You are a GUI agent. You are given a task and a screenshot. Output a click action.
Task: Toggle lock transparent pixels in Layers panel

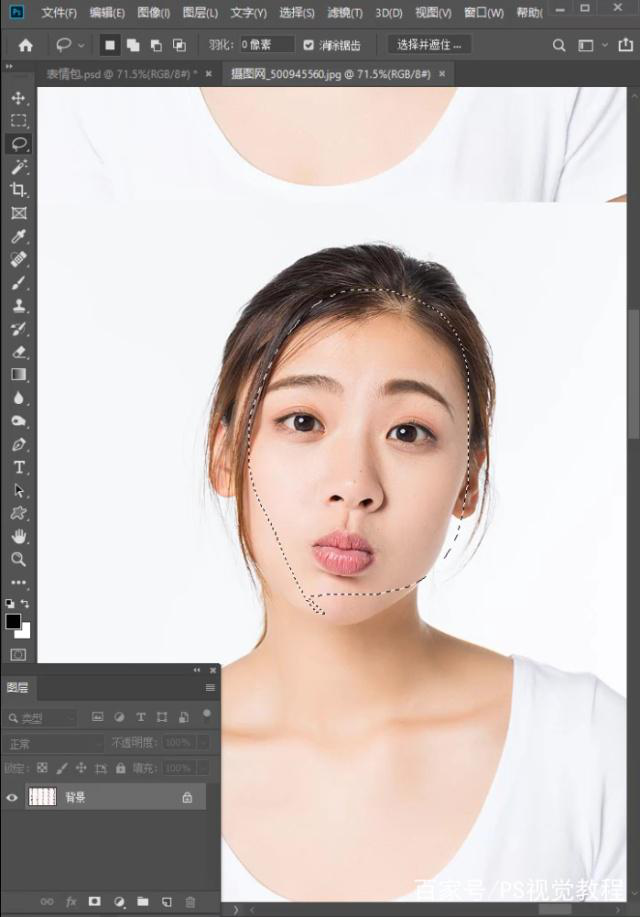tap(42, 767)
